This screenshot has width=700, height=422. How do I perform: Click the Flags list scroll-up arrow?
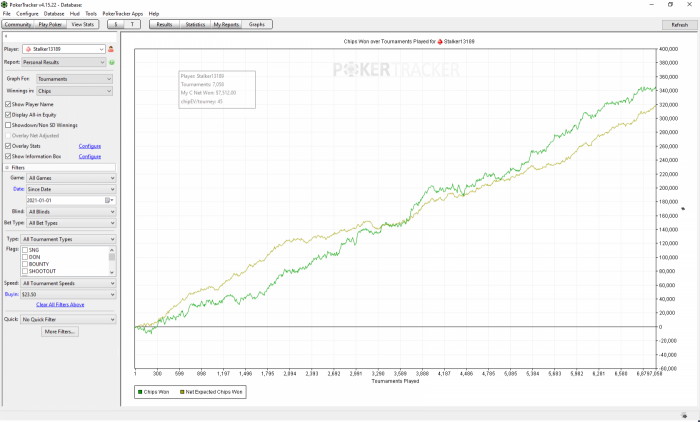(x=112, y=250)
